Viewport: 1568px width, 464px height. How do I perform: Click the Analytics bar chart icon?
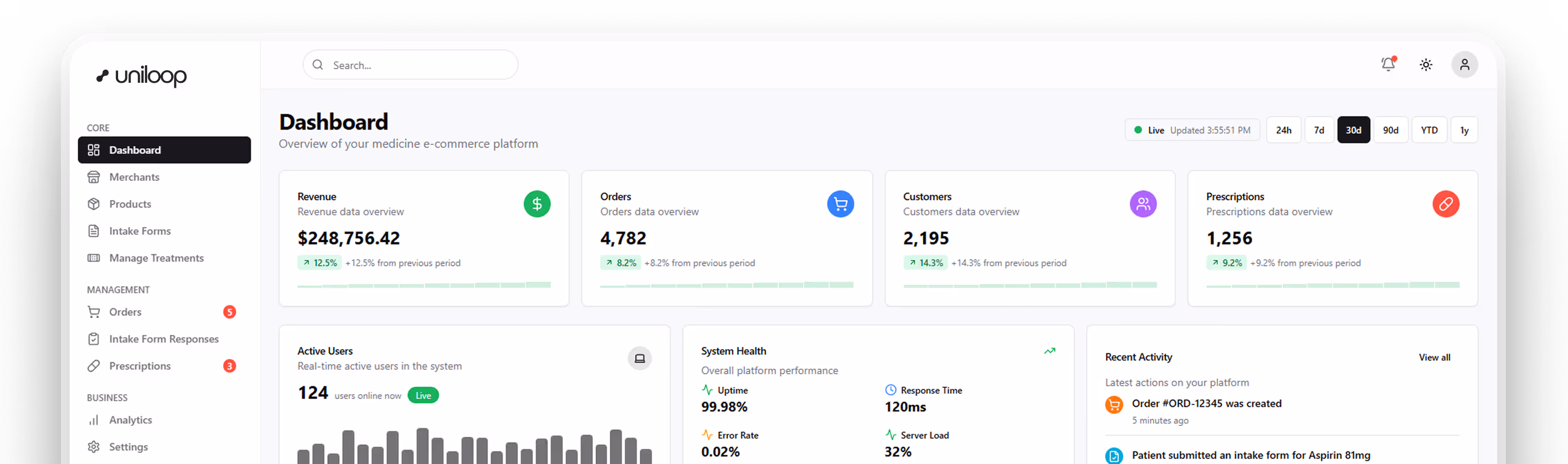(x=94, y=420)
